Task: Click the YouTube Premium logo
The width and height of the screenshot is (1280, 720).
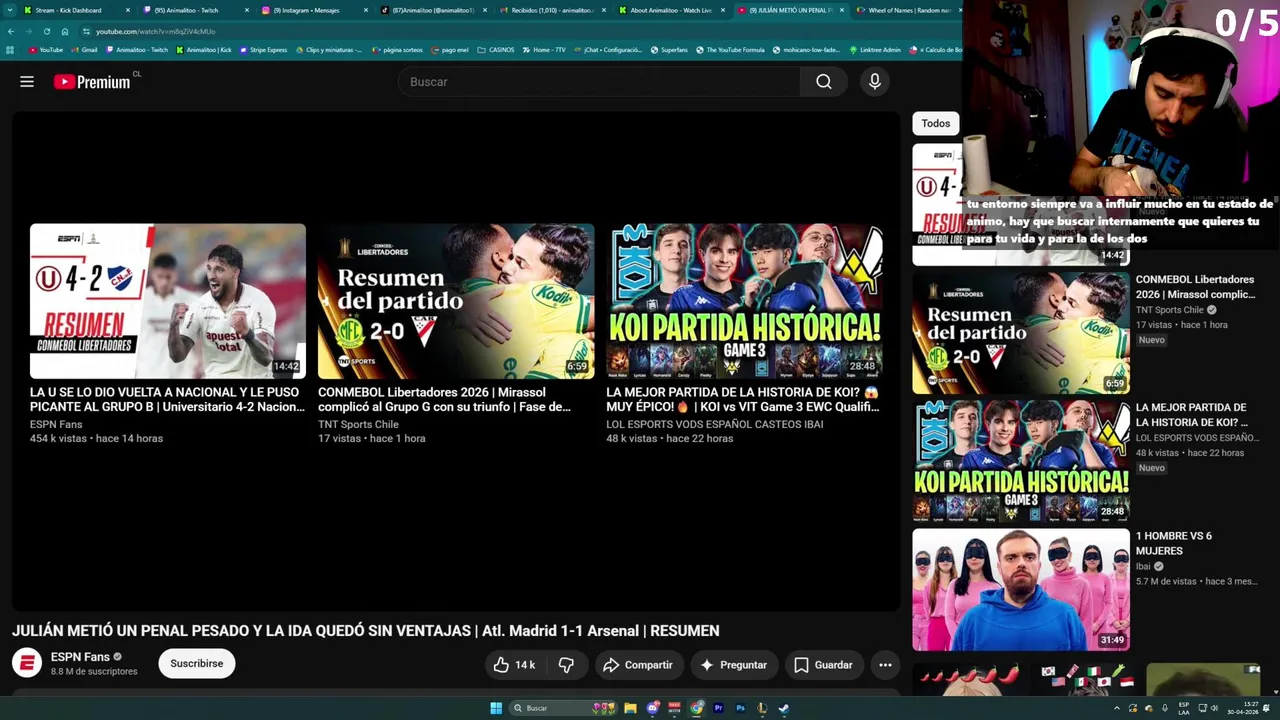Action: pos(92,82)
